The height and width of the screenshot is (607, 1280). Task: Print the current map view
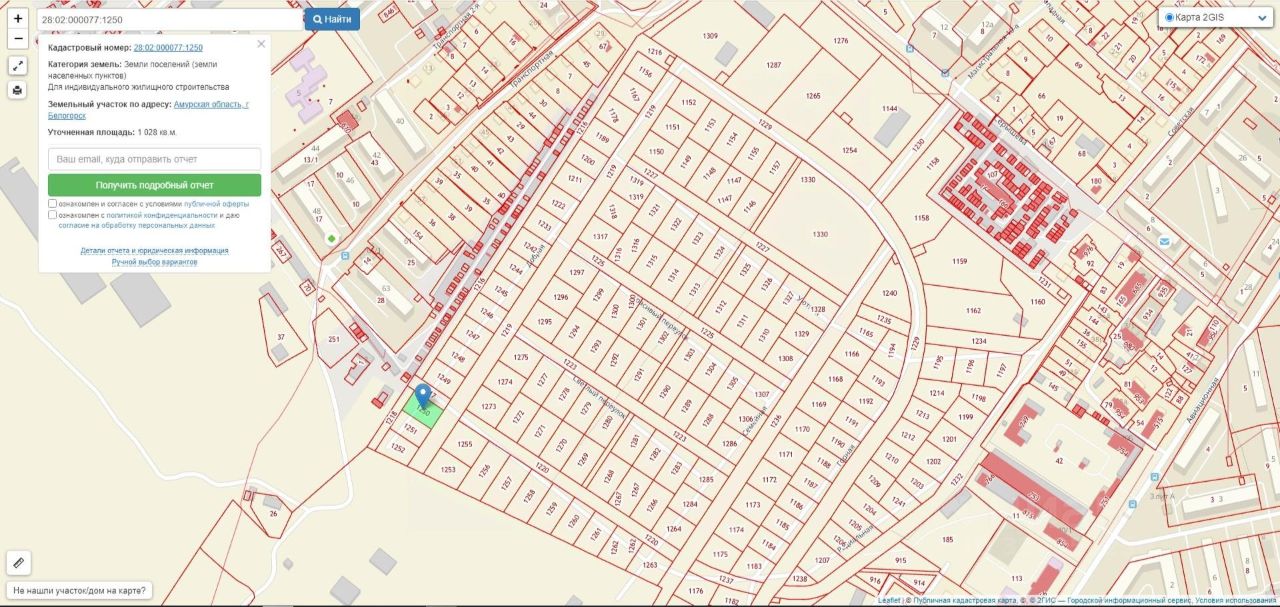pyautogui.click(x=18, y=90)
